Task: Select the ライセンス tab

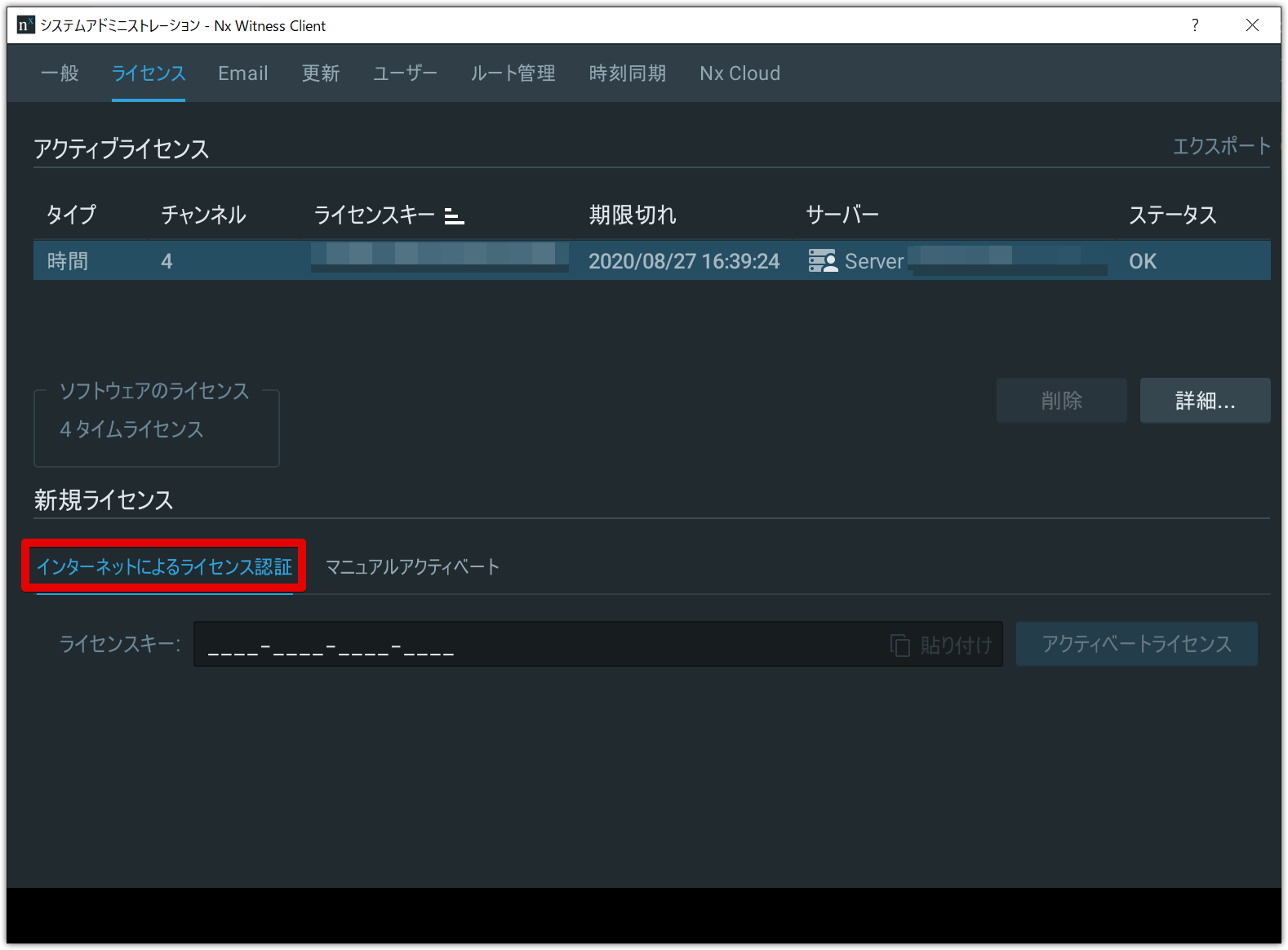Action: (149, 73)
